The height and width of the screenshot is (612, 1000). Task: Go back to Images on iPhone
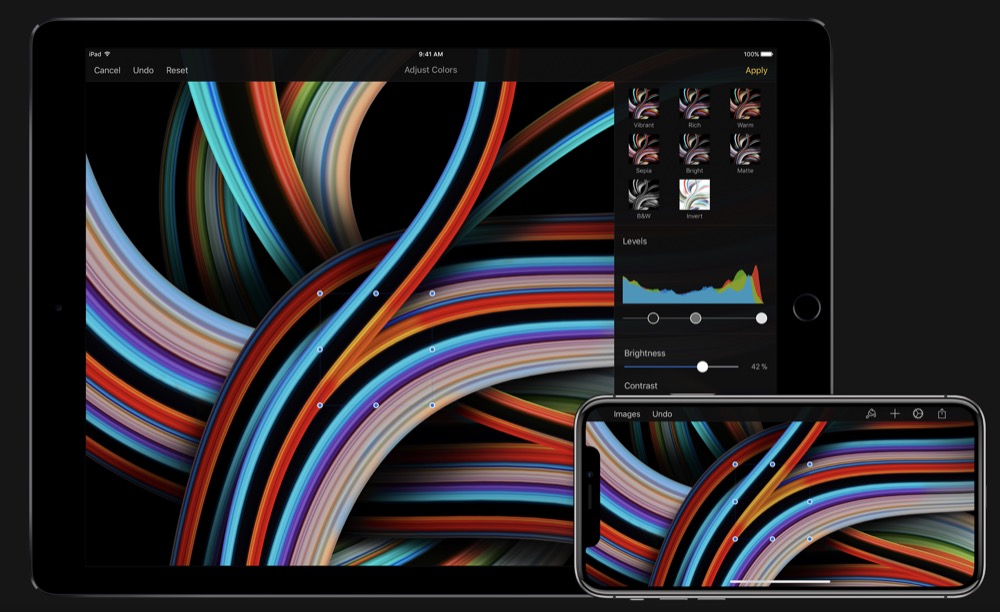coord(627,414)
